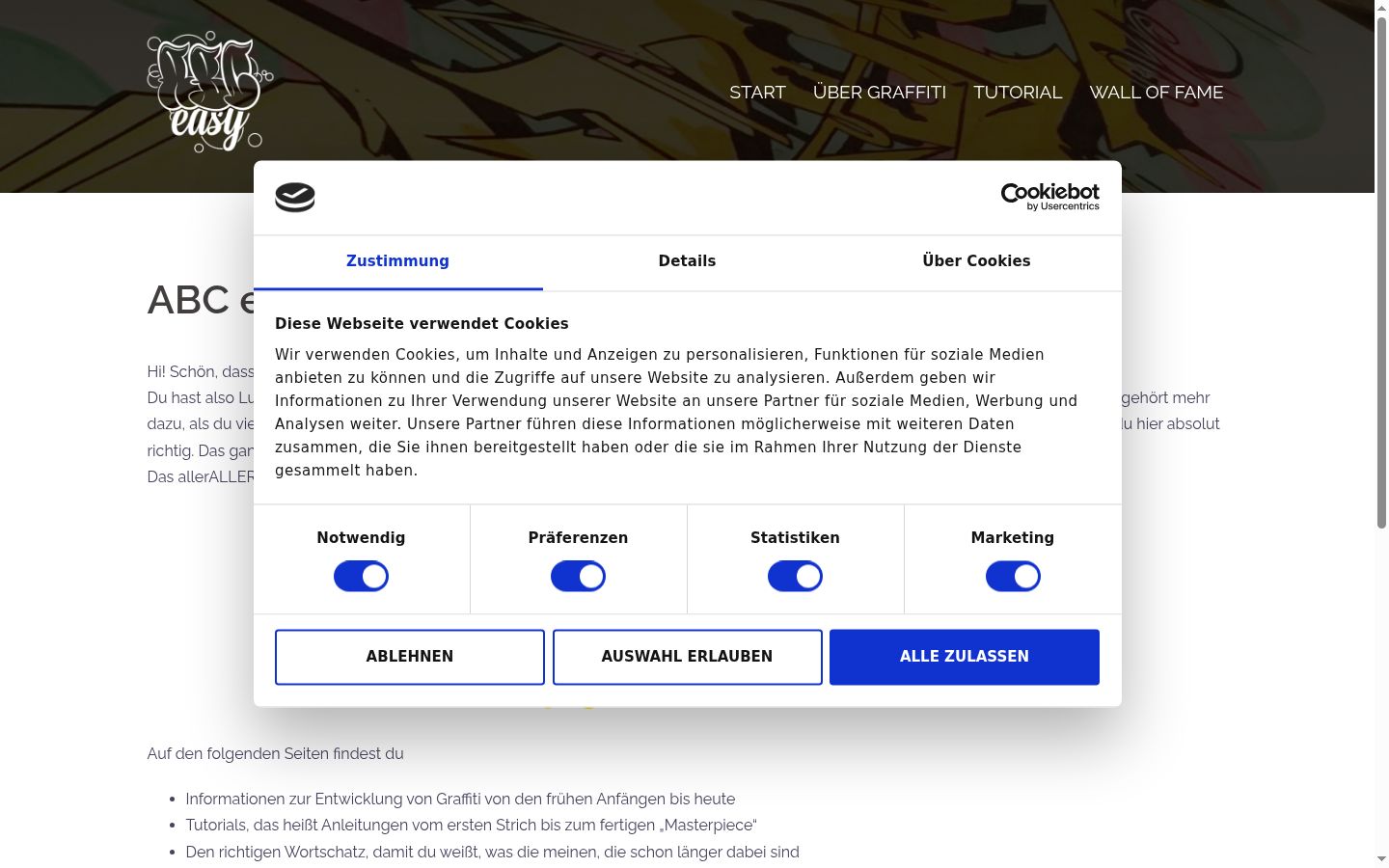Accept all cookies via Alle zulassen
This screenshot has height=868, width=1389.
[965, 657]
